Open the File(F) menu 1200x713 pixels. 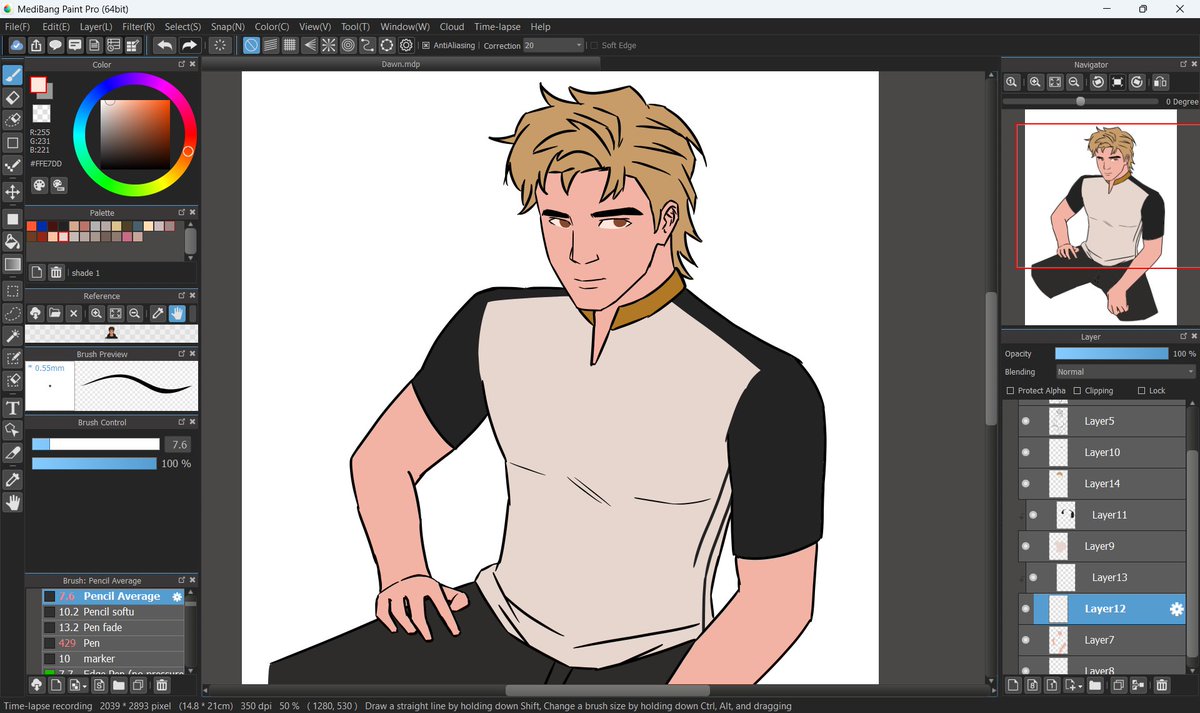[x=17, y=27]
